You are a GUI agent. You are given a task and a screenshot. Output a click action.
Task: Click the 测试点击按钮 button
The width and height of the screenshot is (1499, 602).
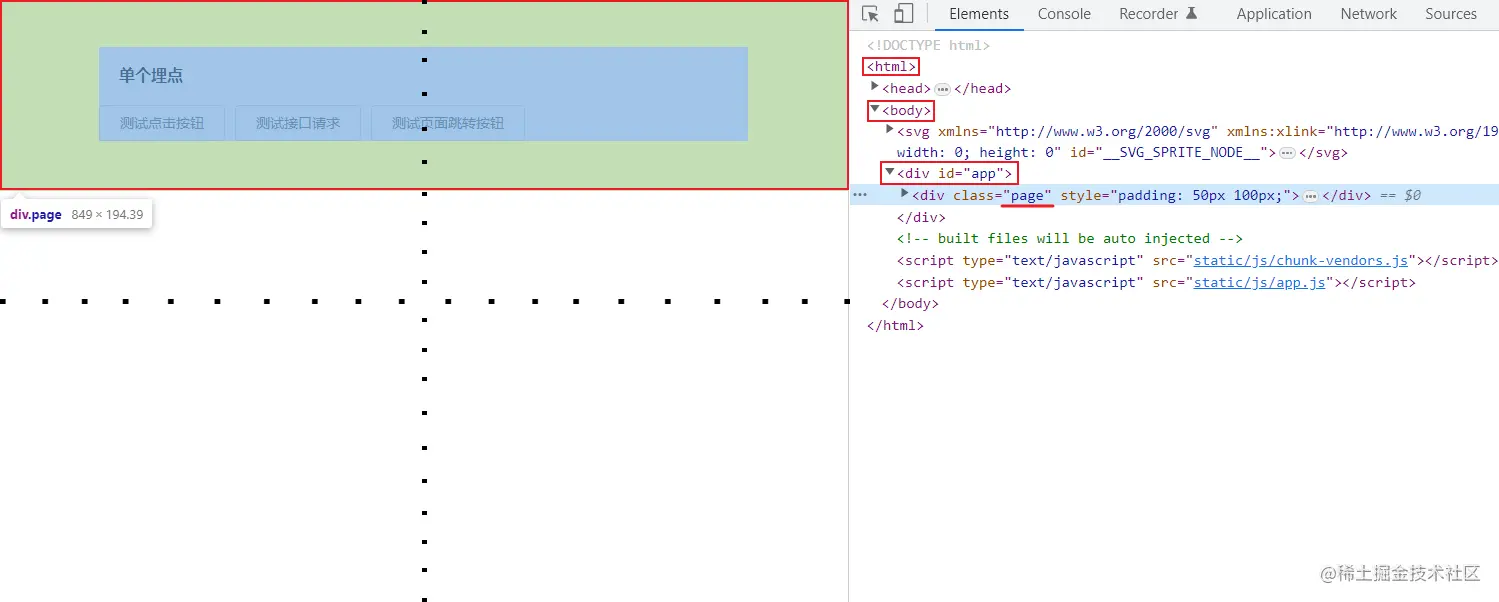click(x=162, y=123)
